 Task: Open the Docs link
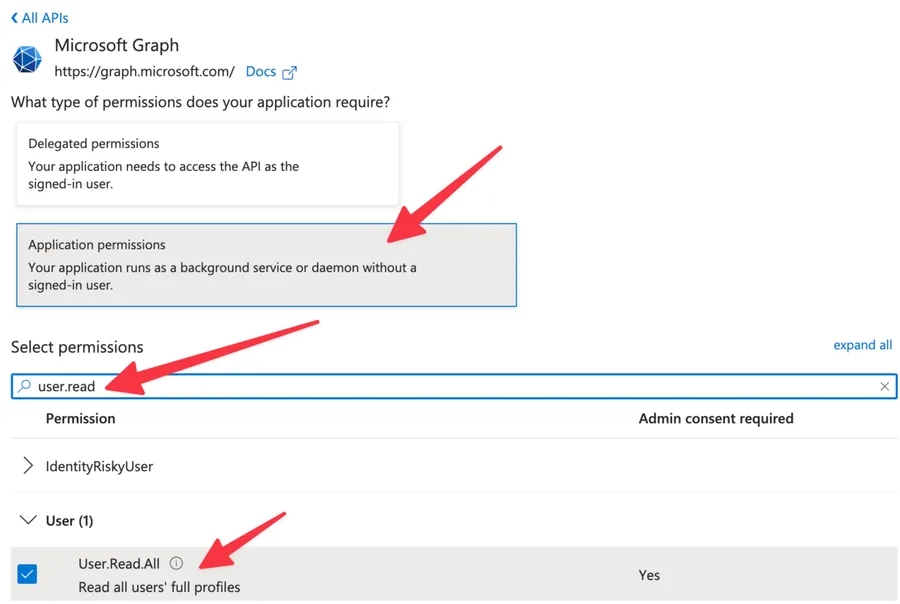point(260,72)
